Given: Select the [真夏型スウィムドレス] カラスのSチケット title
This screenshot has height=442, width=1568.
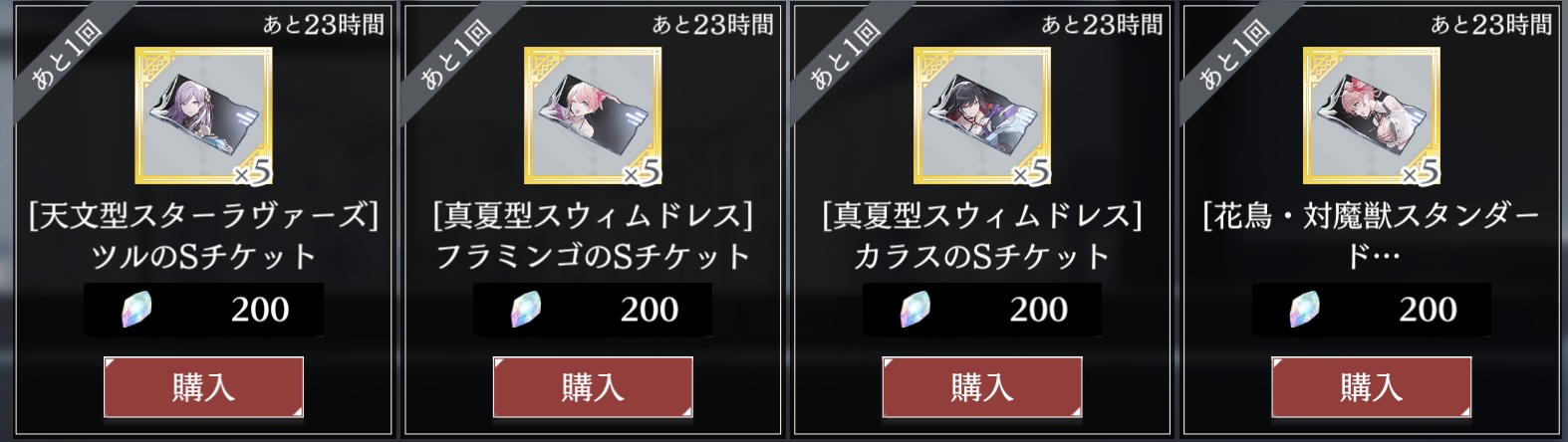Looking at the screenshot, I should 982,235.
